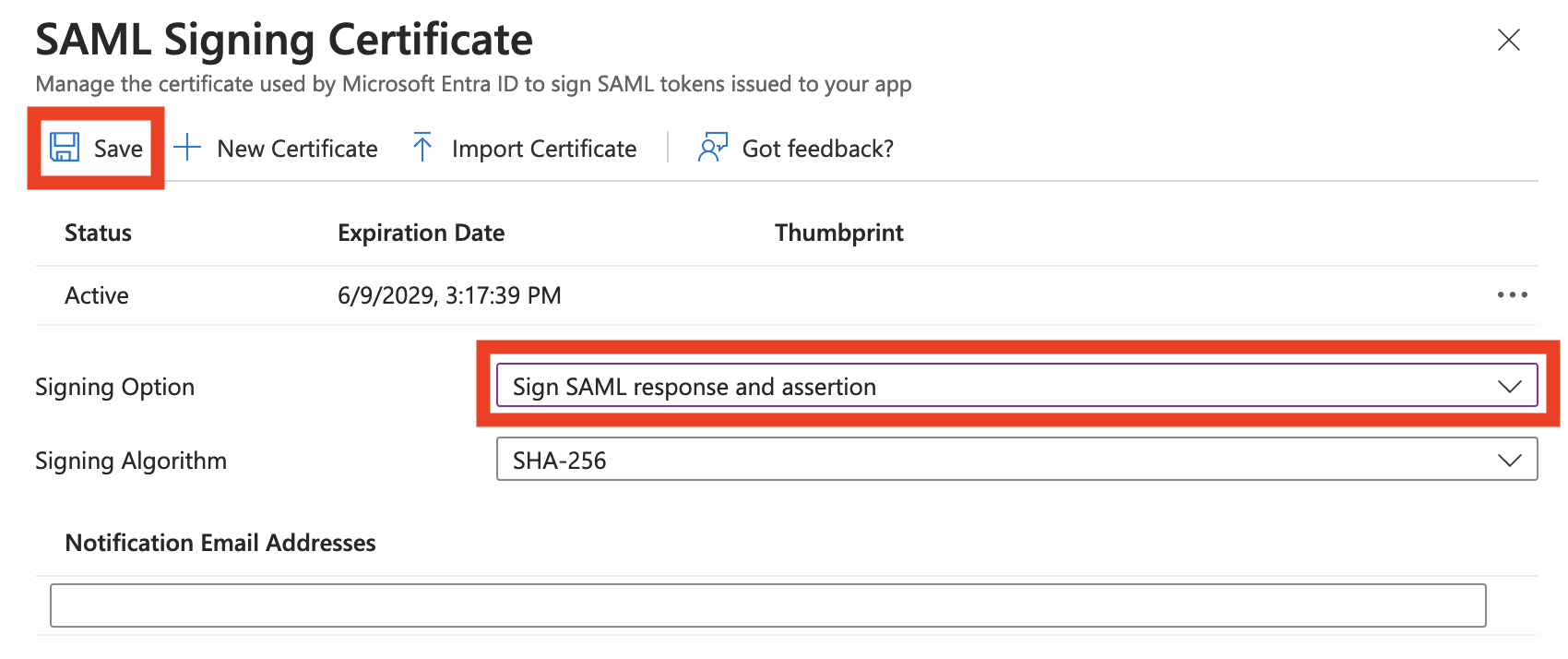This screenshot has height=659, width=1568.
Task: Click the Save floppy disk icon
Action: (x=65, y=148)
